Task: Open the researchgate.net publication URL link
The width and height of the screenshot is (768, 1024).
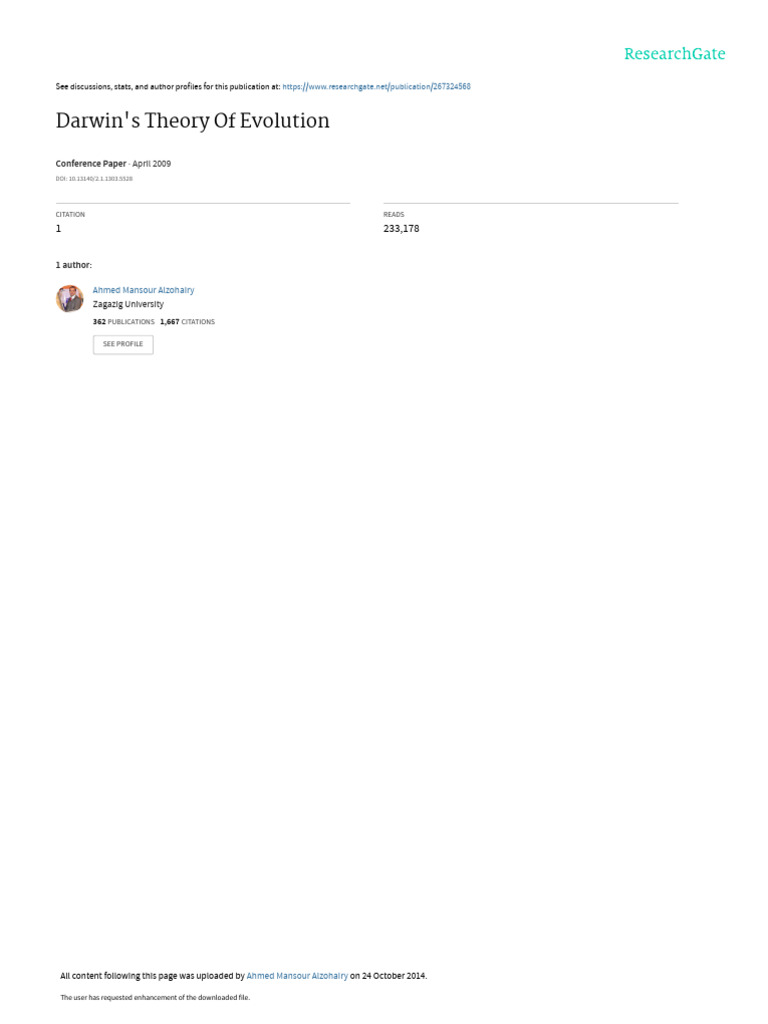Action: [x=376, y=86]
